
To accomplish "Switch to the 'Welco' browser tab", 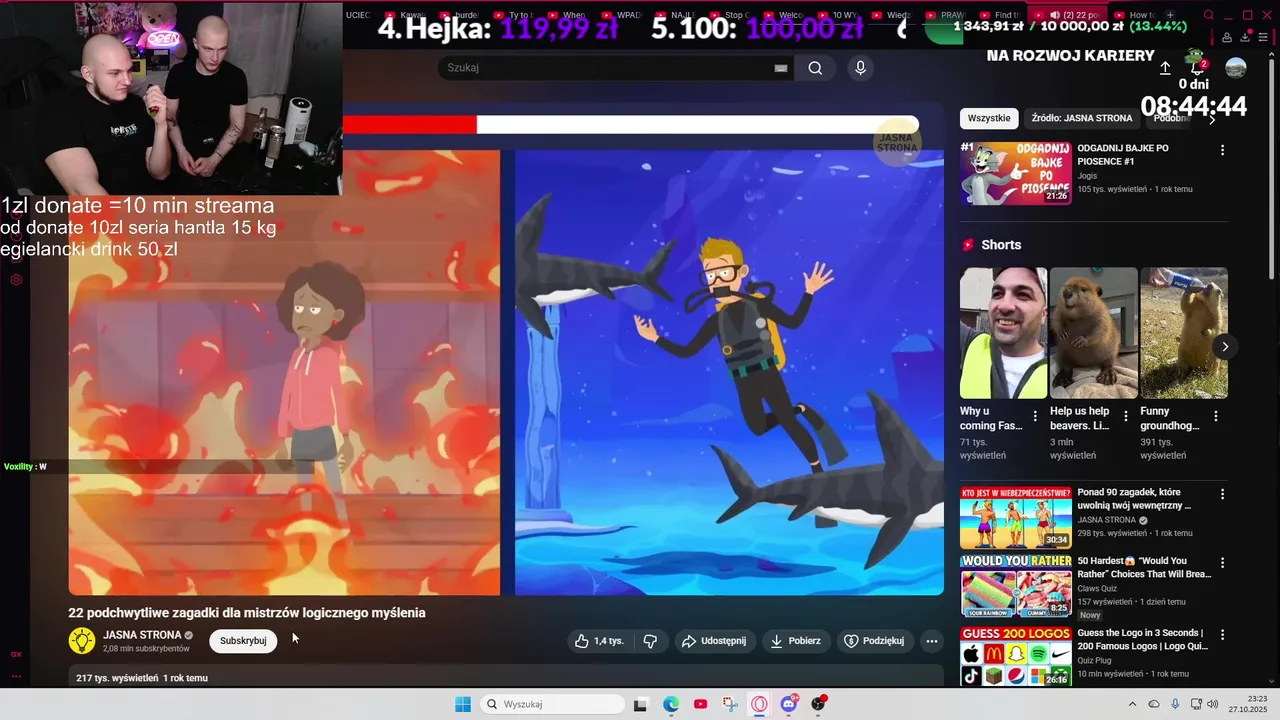I will 784,15.
